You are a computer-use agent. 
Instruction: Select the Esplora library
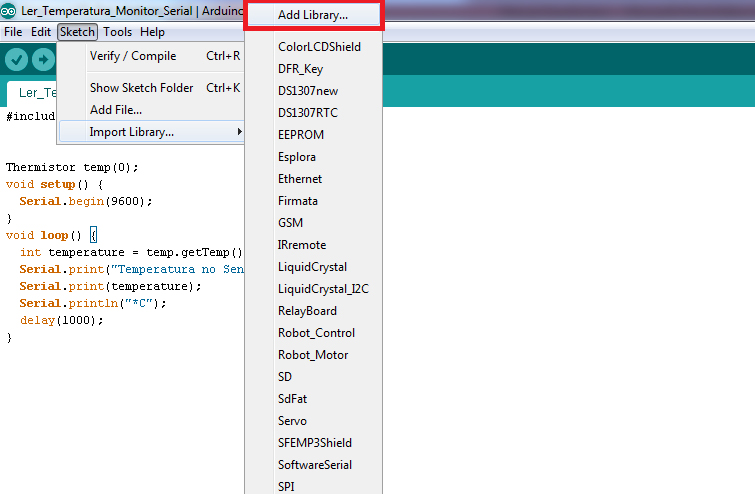coord(313,157)
